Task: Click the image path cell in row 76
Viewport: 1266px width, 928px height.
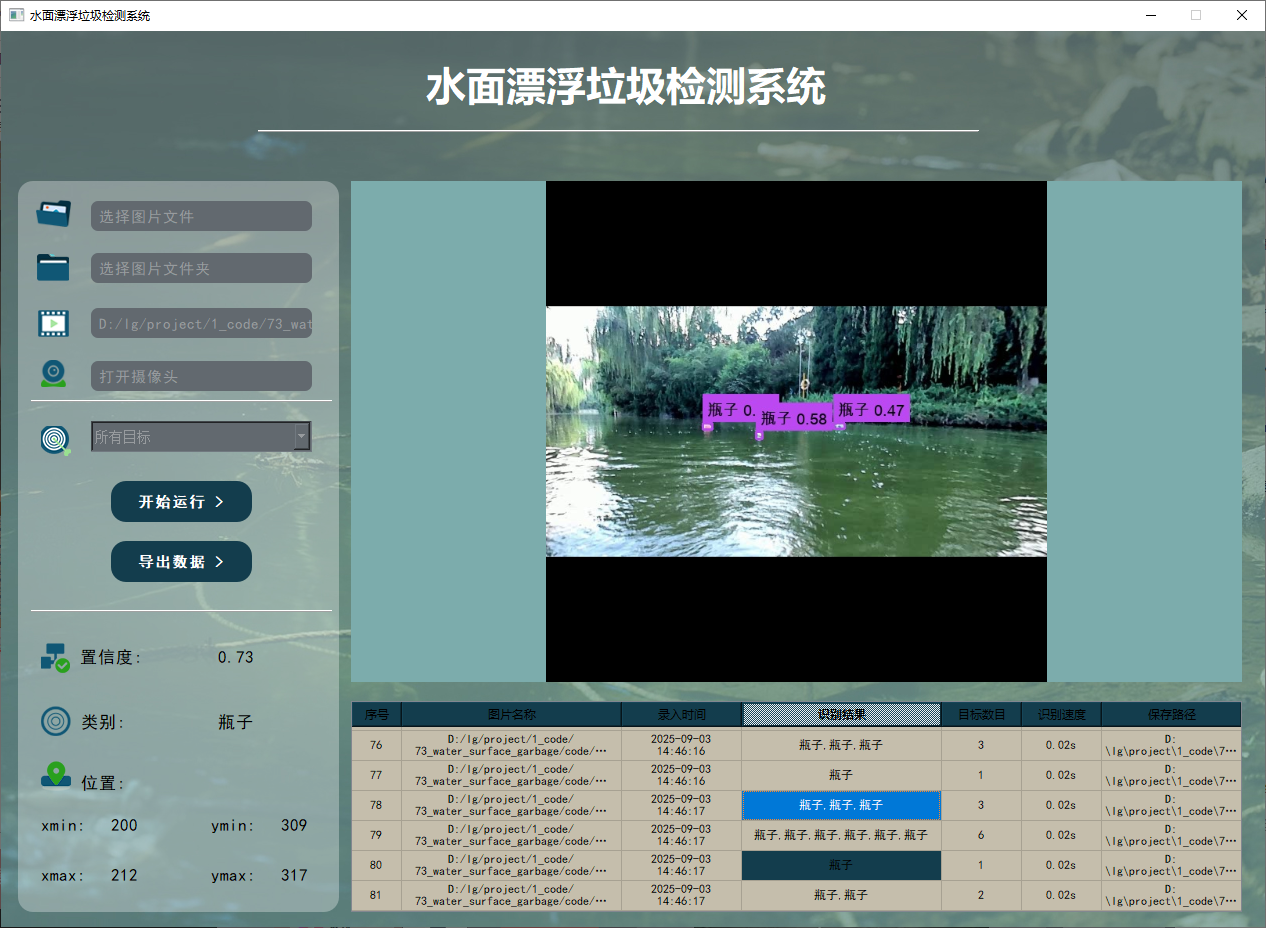Action: (511, 745)
